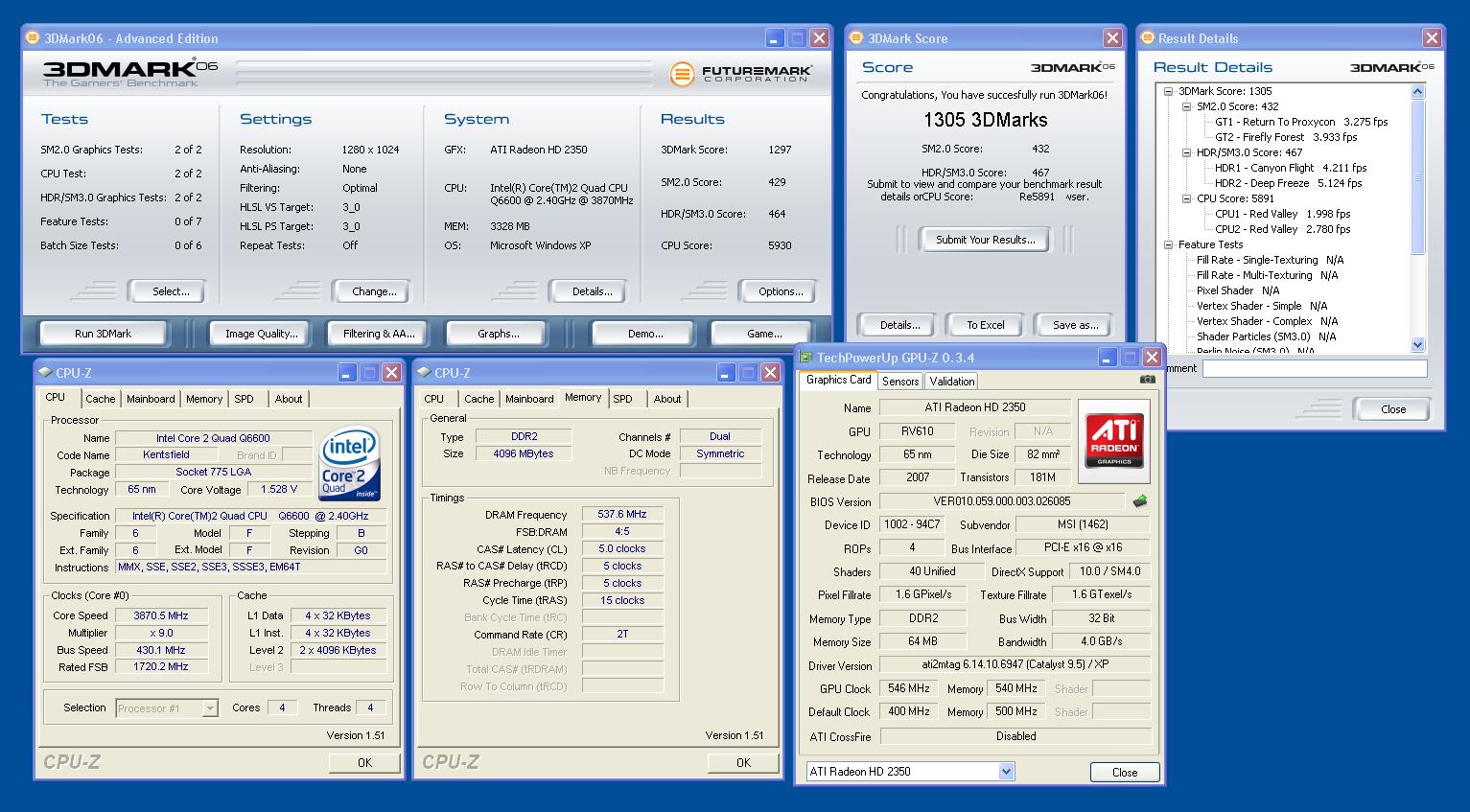Click Change under Settings
This screenshot has width=1470, height=812.
[x=374, y=291]
